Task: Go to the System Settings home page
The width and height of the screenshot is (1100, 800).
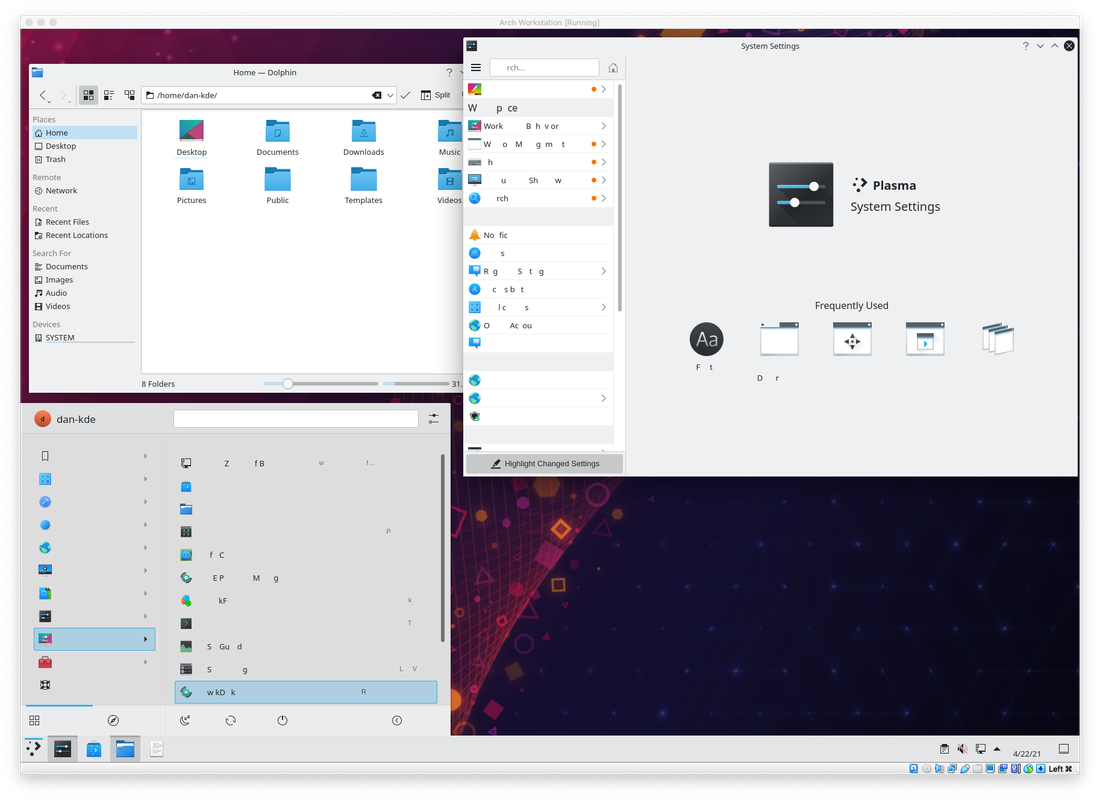Action: [x=613, y=68]
